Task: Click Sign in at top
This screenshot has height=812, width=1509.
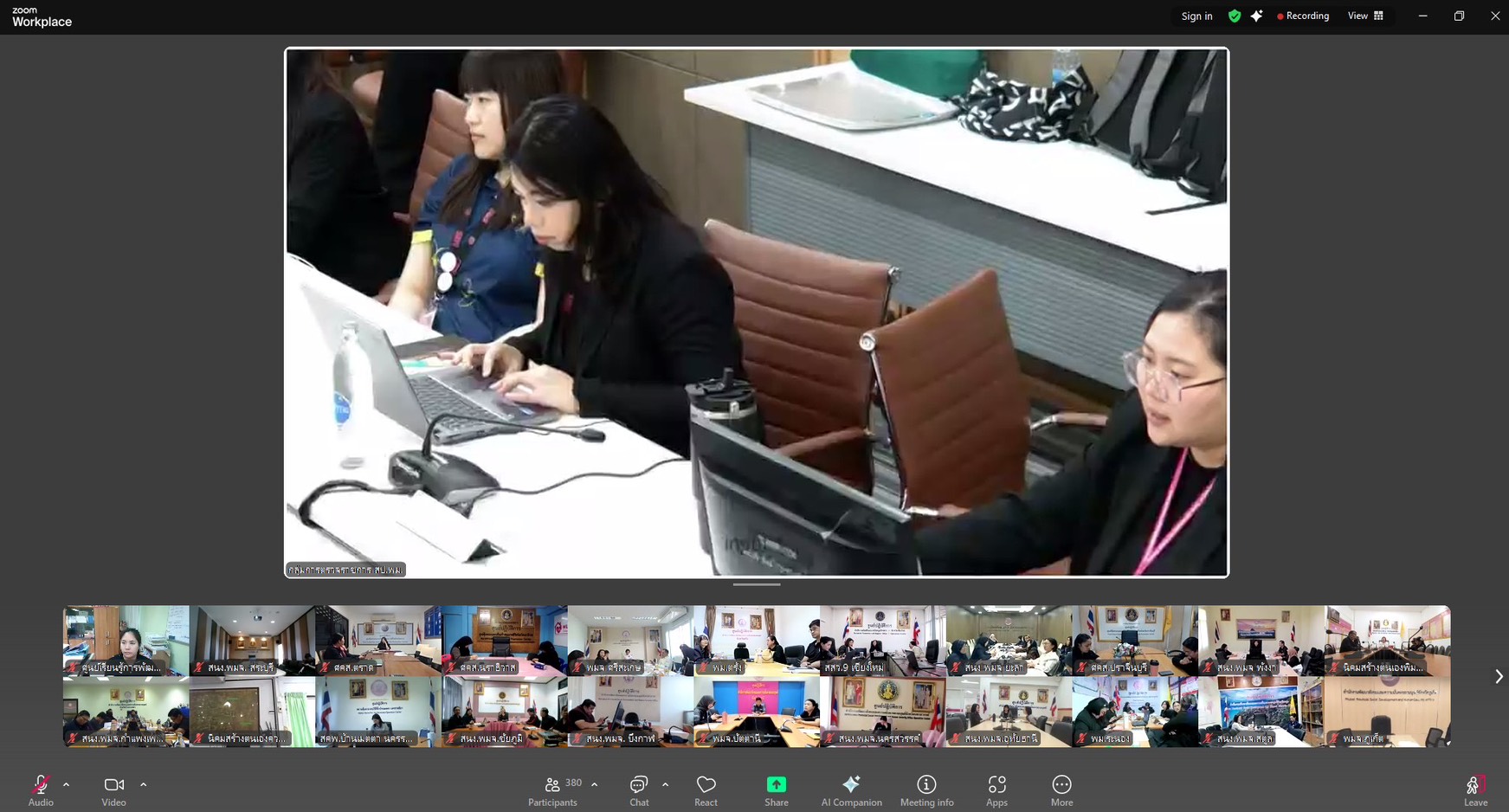Action: pos(1196,16)
